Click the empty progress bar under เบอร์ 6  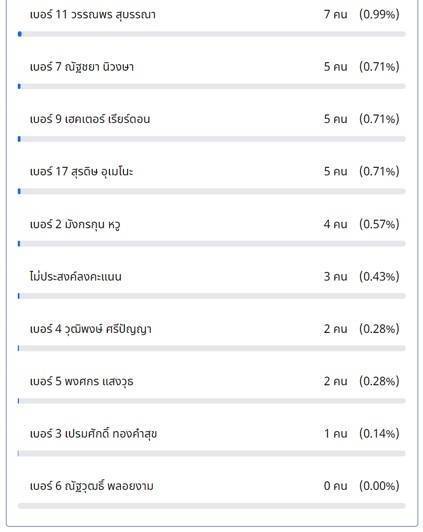(212, 506)
